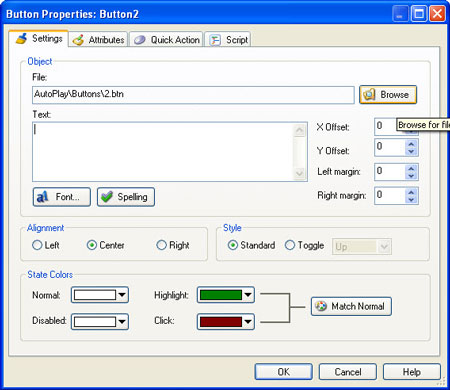450x390 pixels.
Task: Choose the Standard button style
Action: 252,245
